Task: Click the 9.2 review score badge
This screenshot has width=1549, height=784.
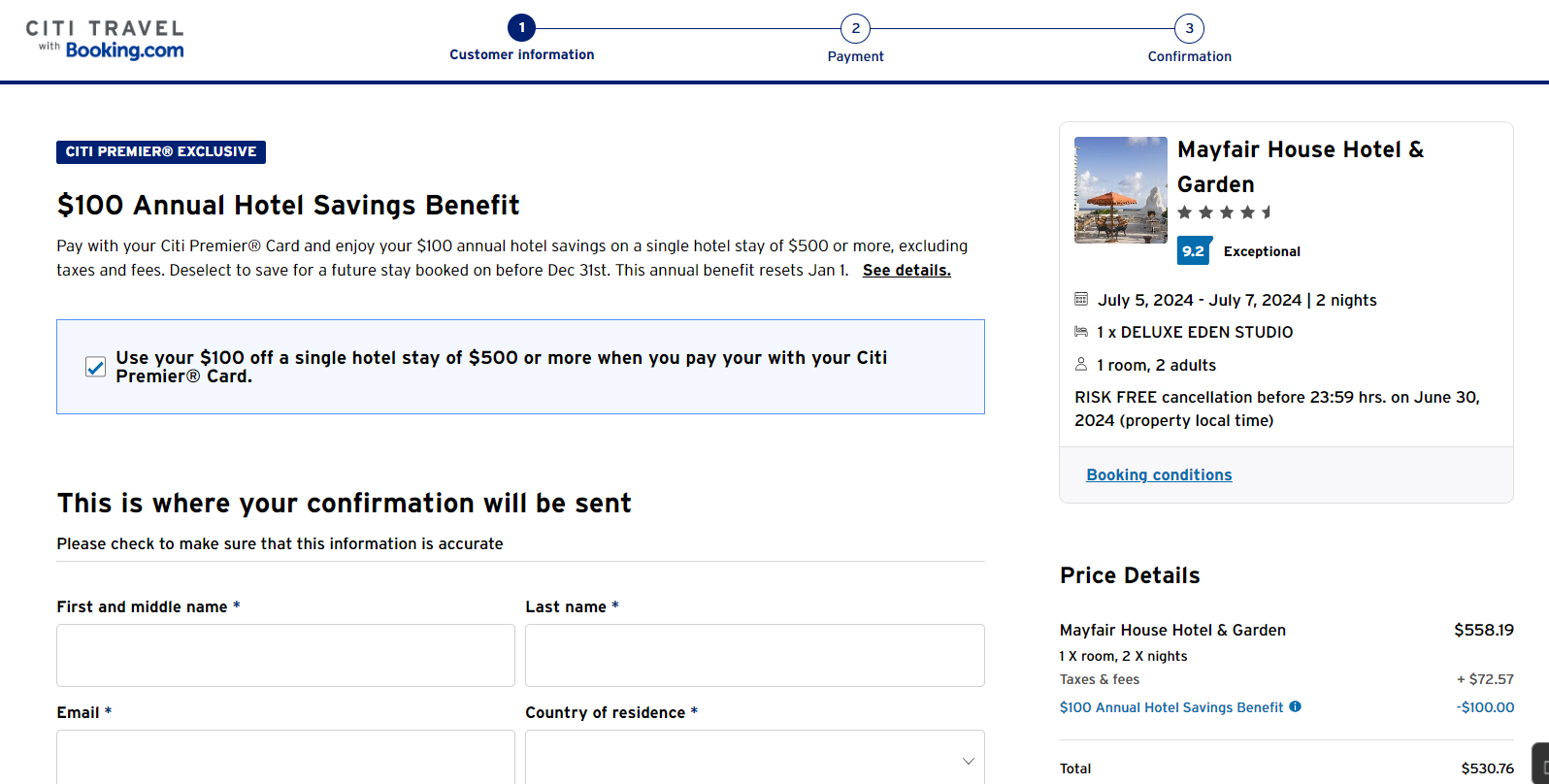Action: point(1194,250)
